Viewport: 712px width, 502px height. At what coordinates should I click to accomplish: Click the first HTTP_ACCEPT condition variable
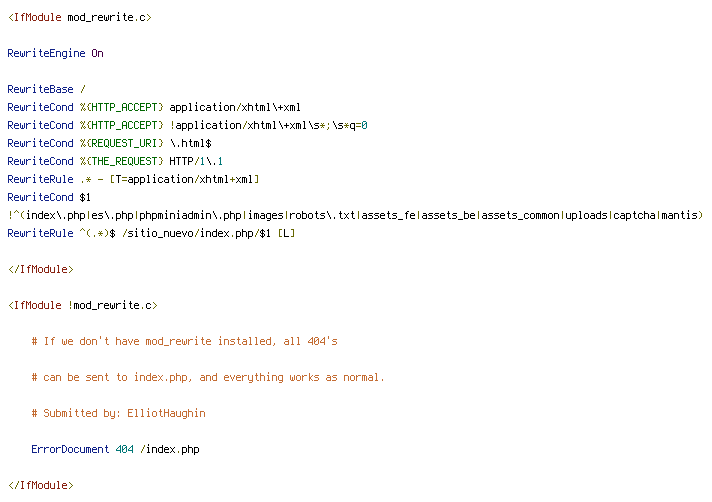(x=121, y=107)
